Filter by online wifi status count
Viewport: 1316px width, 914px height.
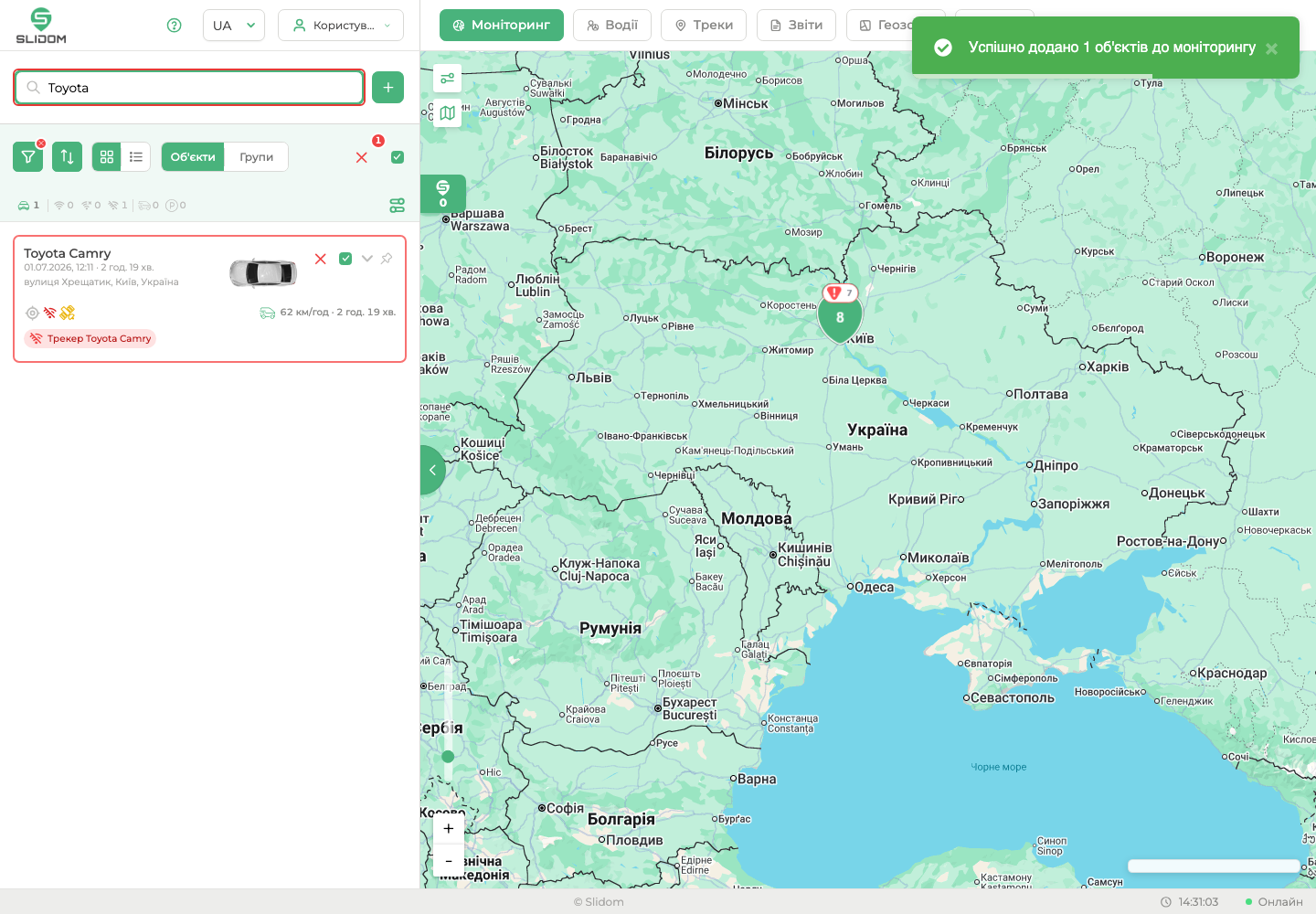click(x=64, y=206)
